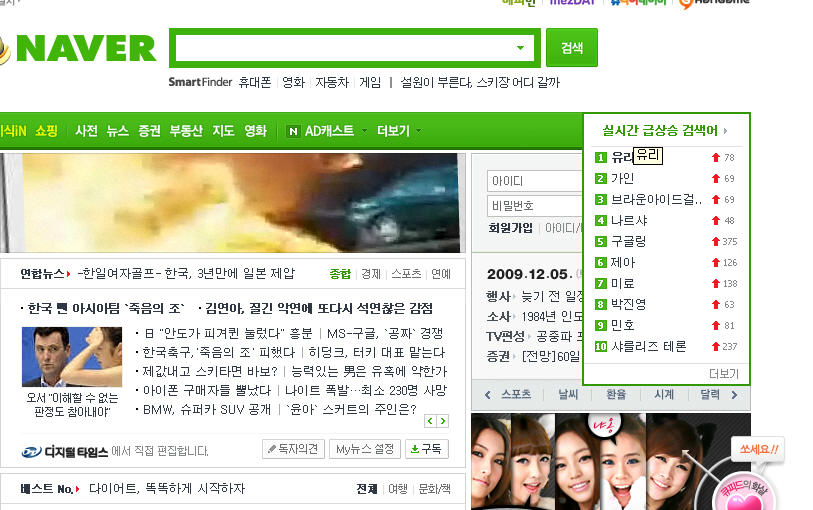
Task: Open the 설원이 부른다 스키장 promo link
Action: click(x=480, y=82)
